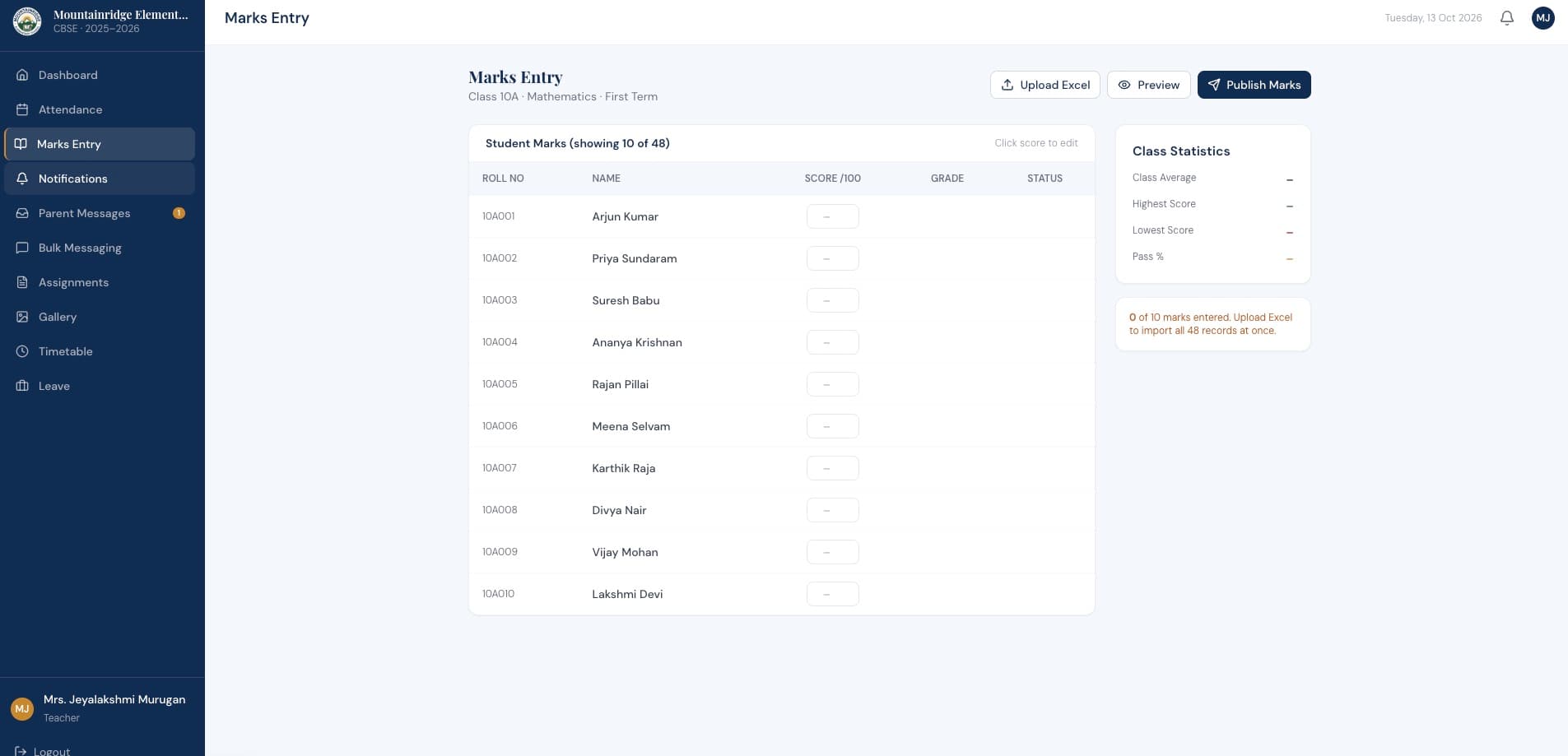1568x756 pixels.
Task: Click the Notifications bell icon in sidebar
Action: pyautogui.click(x=22, y=179)
